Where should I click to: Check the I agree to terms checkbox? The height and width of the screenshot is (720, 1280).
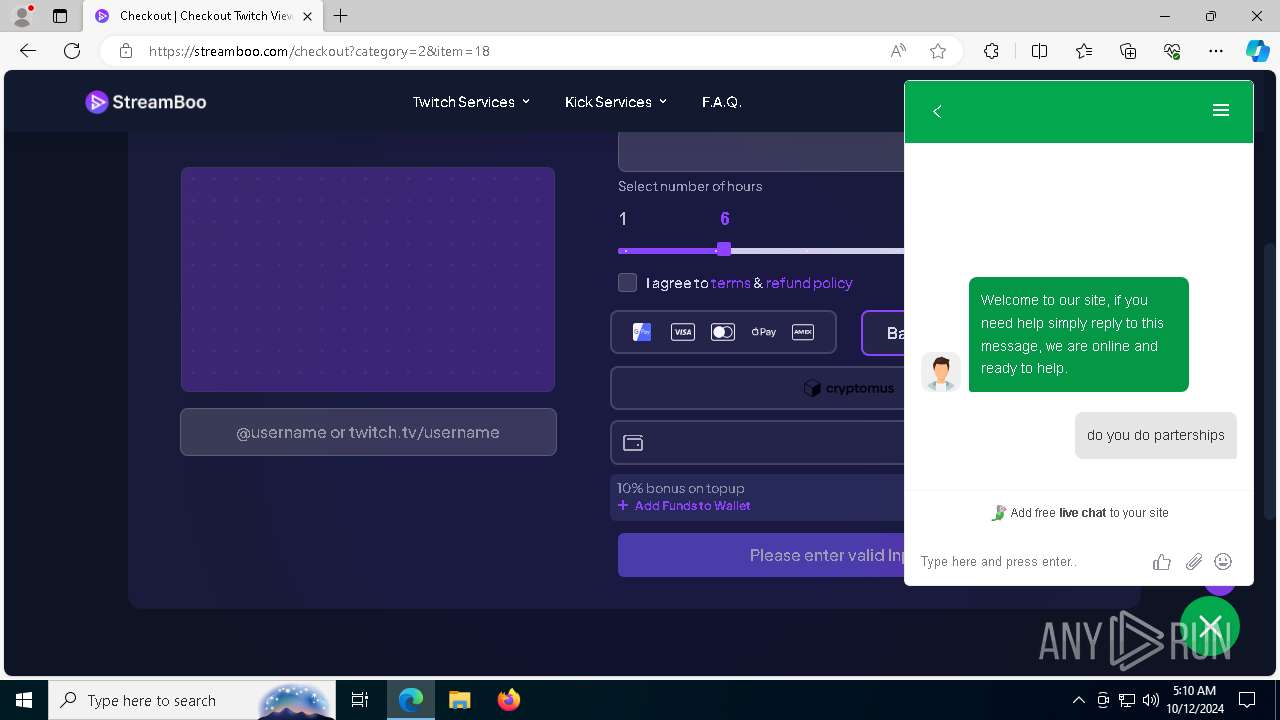tap(627, 283)
